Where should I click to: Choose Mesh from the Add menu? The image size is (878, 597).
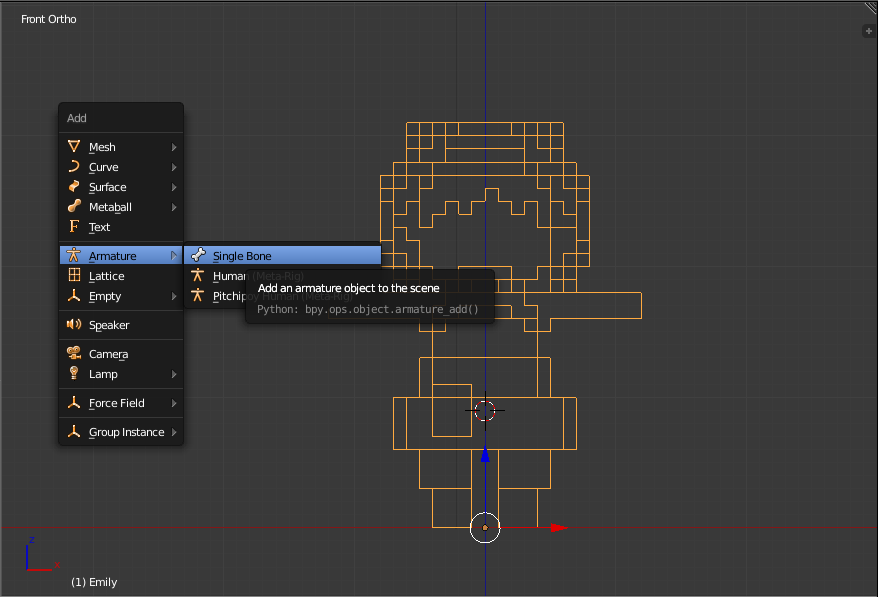click(121, 147)
